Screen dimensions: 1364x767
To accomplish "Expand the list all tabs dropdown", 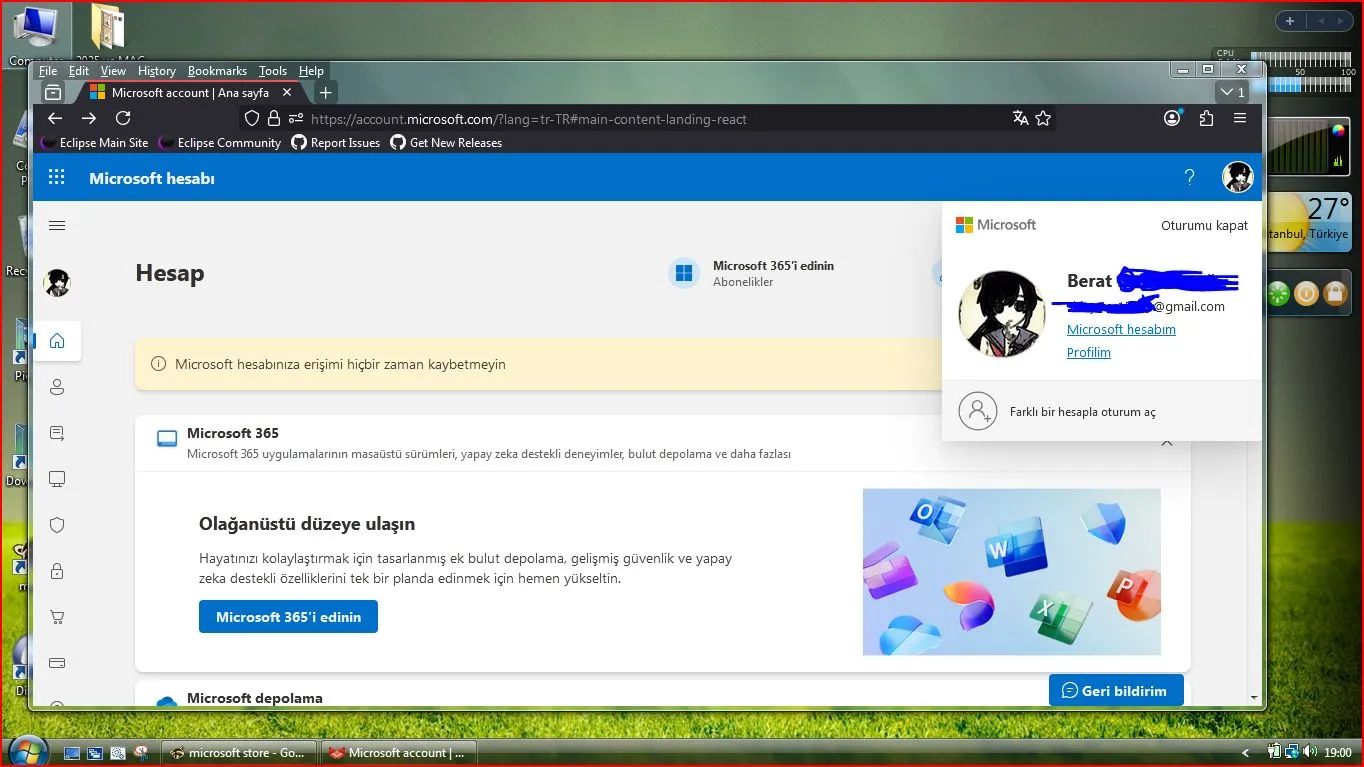I will pyautogui.click(x=1231, y=92).
